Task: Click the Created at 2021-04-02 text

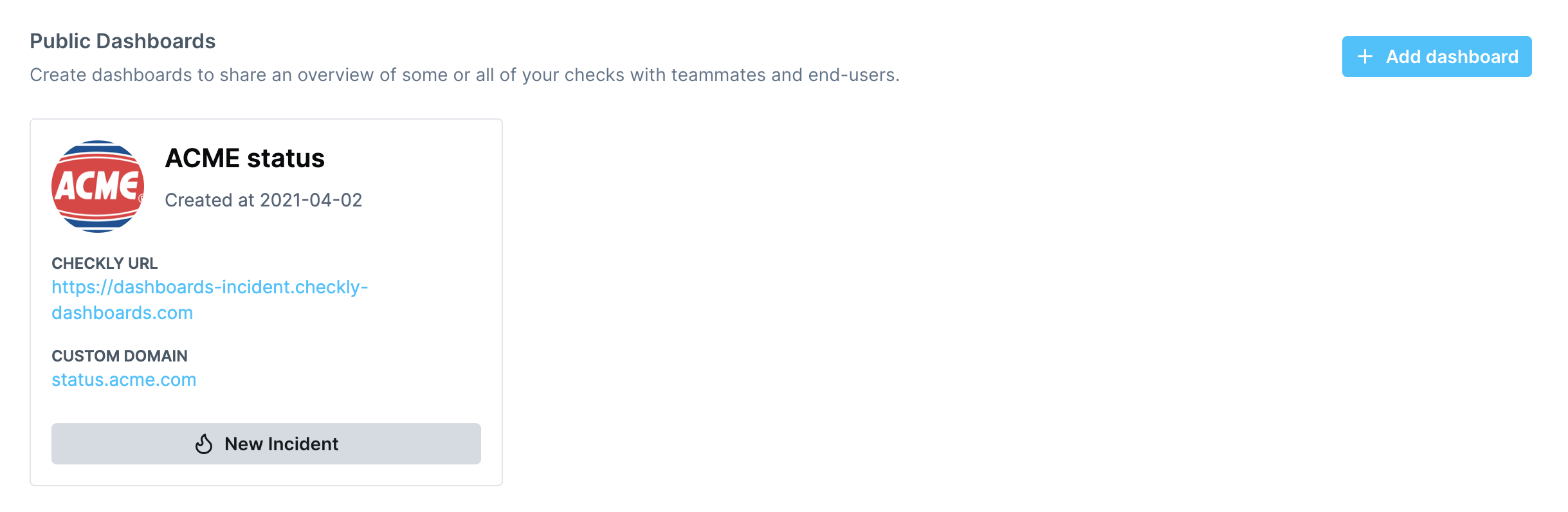Action: [263, 200]
